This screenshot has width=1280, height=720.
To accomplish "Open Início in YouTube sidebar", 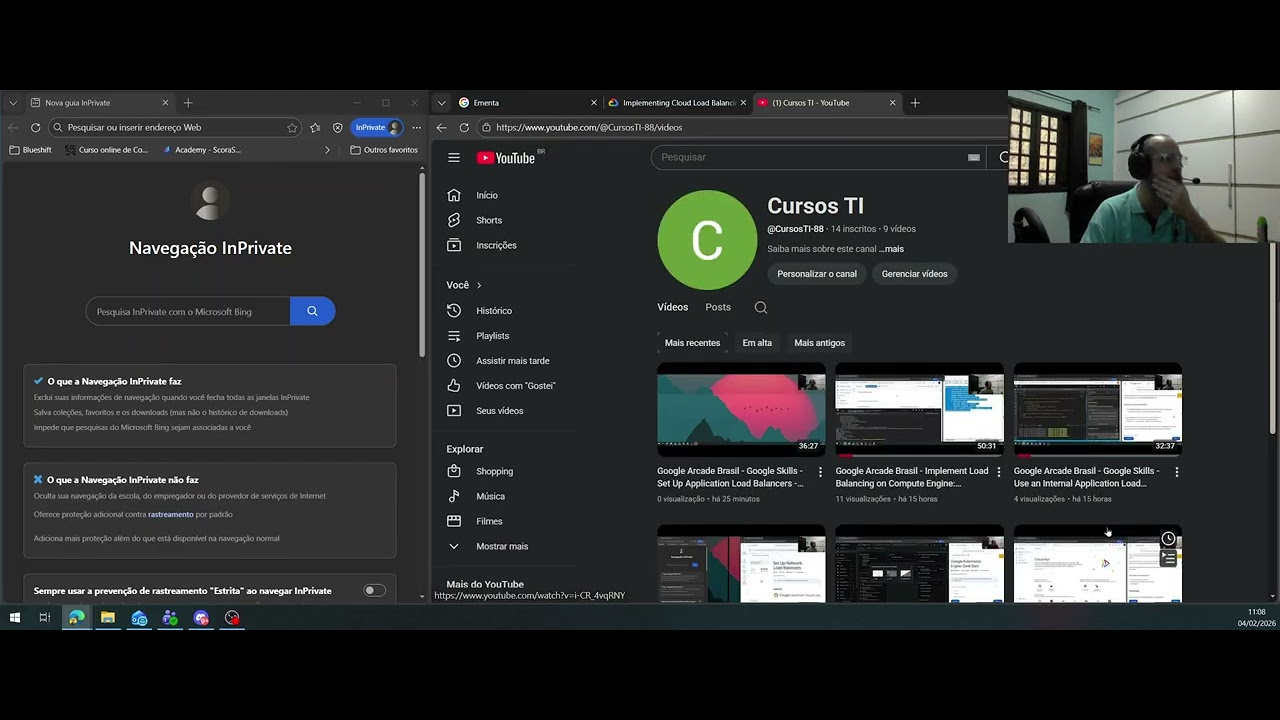I will [x=487, y=195].
